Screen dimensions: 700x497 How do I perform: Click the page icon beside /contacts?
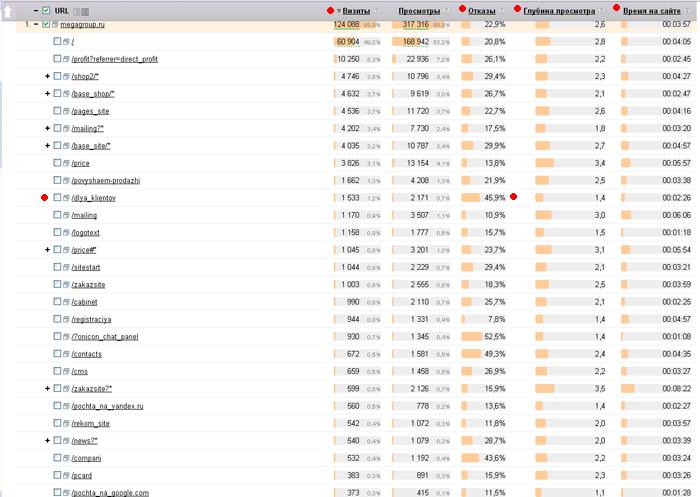[x=66, y=354]
